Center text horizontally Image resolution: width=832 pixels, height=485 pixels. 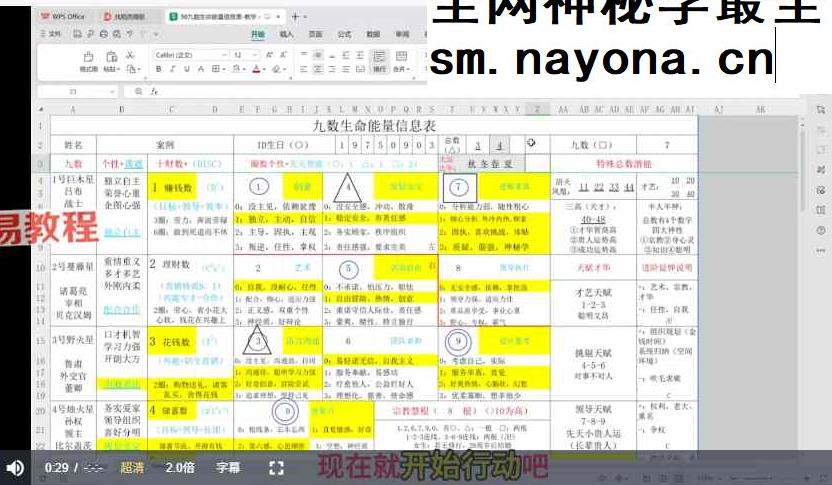(x=318, y=69)
